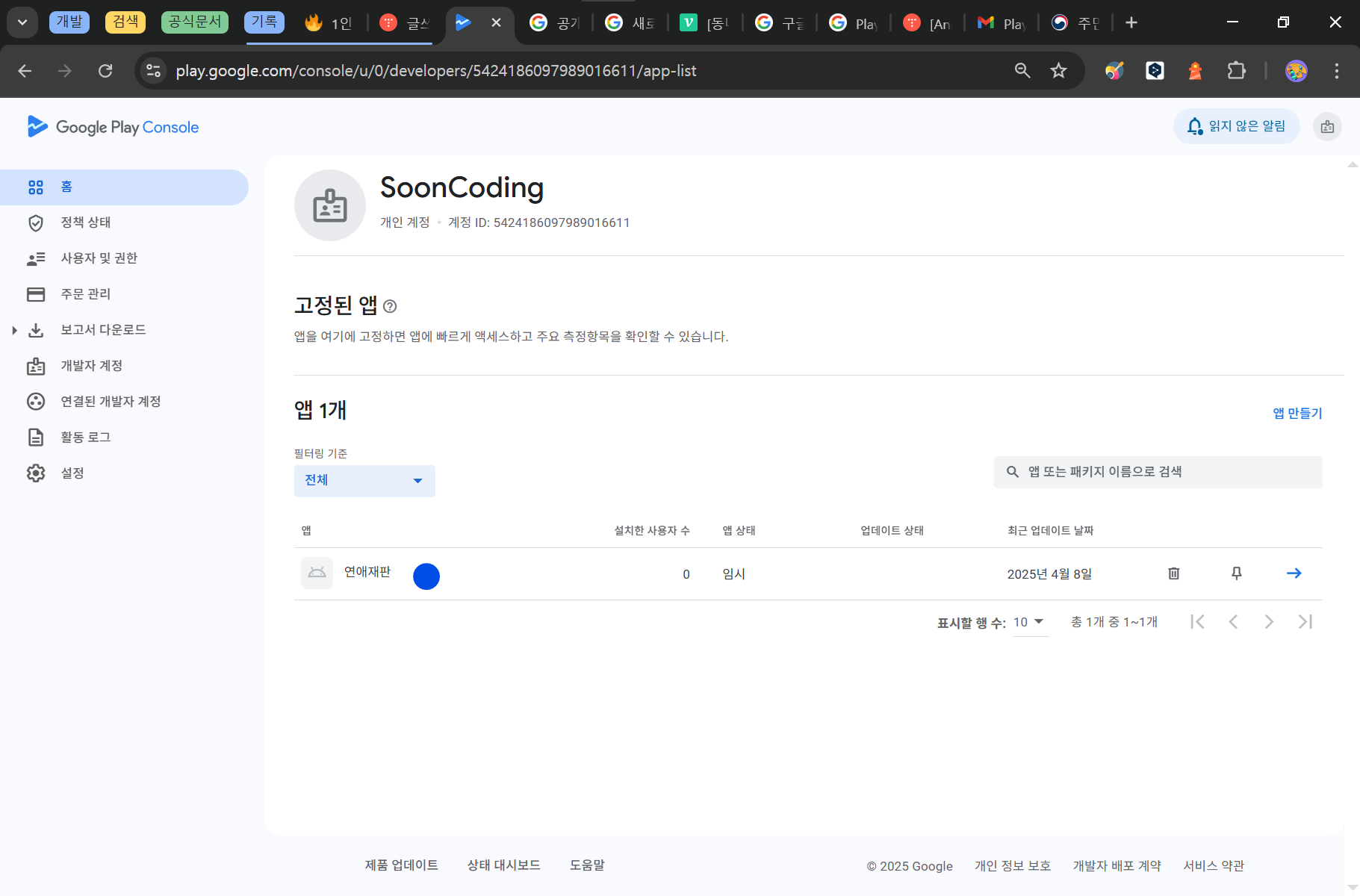Pin the 연애재판 app

1237,573
